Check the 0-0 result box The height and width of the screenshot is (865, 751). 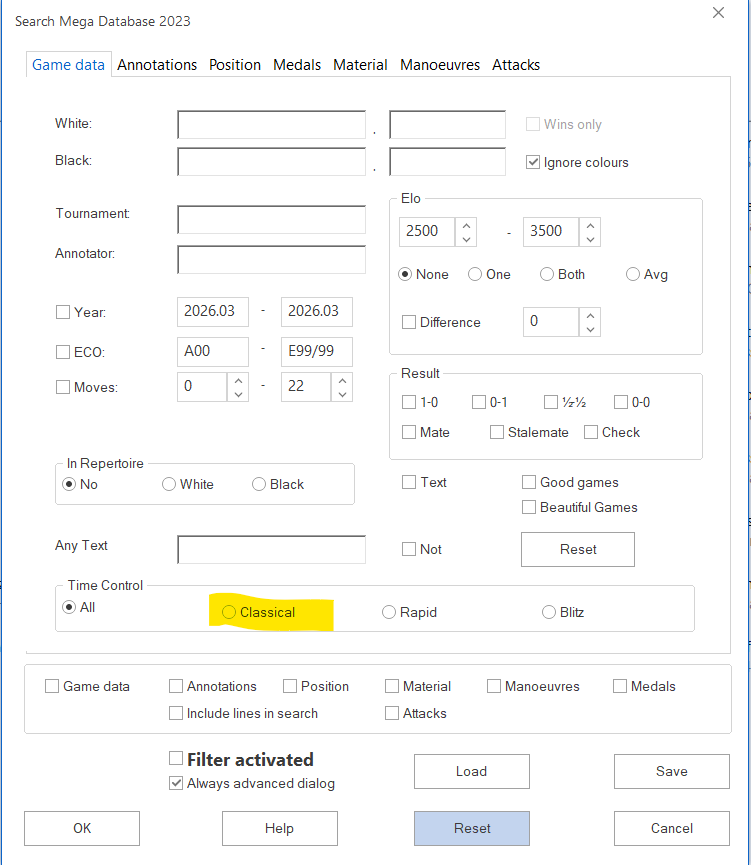[621, 402]
